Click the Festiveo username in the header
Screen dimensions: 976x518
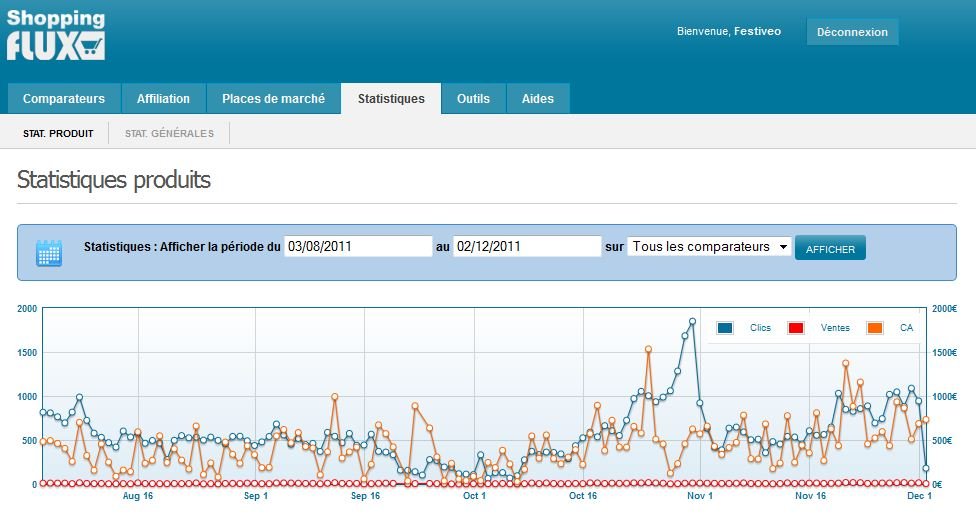pyautogui.click(x=759, y=32)
